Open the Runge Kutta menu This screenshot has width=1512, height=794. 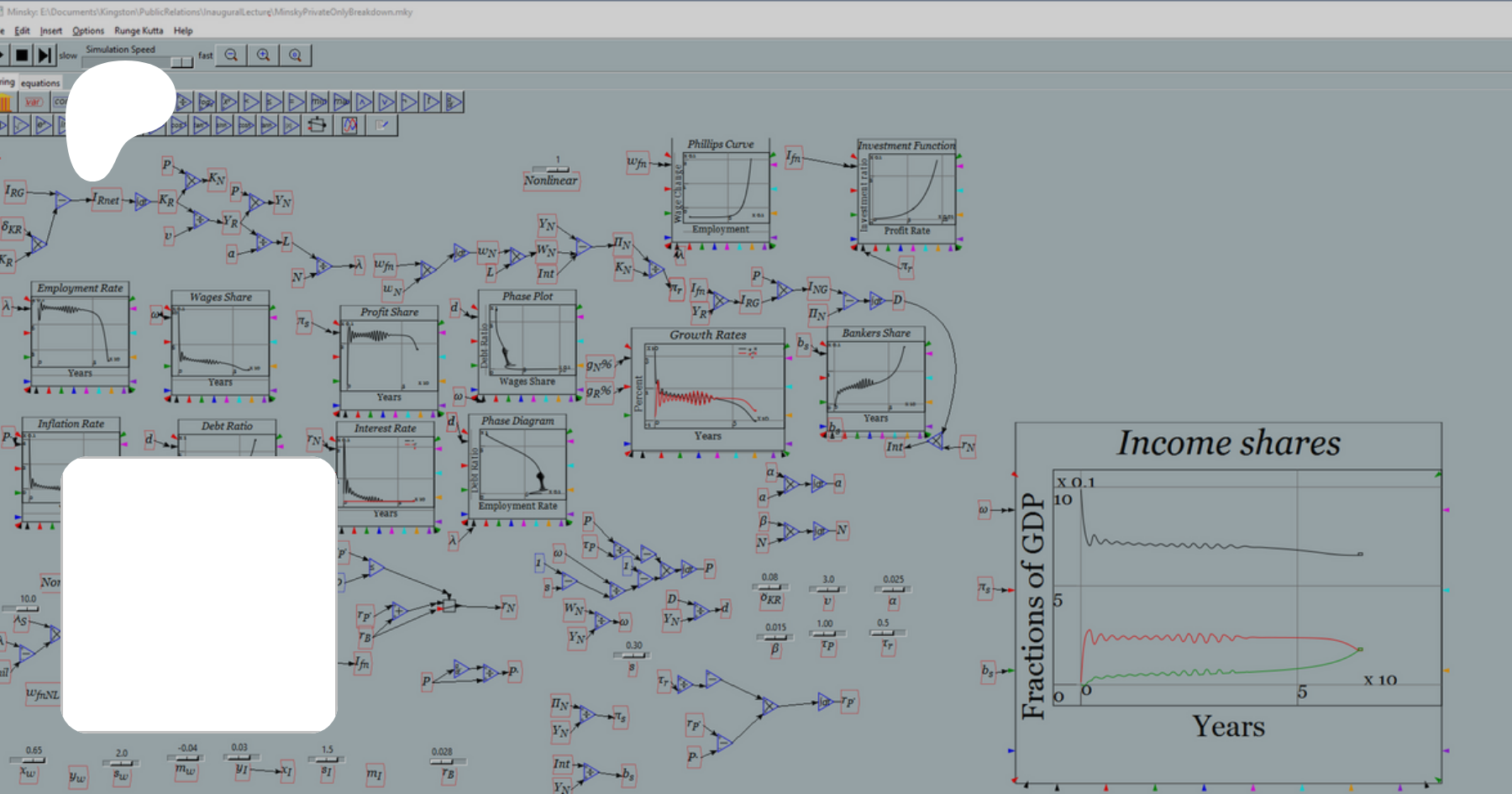[139, 31]
